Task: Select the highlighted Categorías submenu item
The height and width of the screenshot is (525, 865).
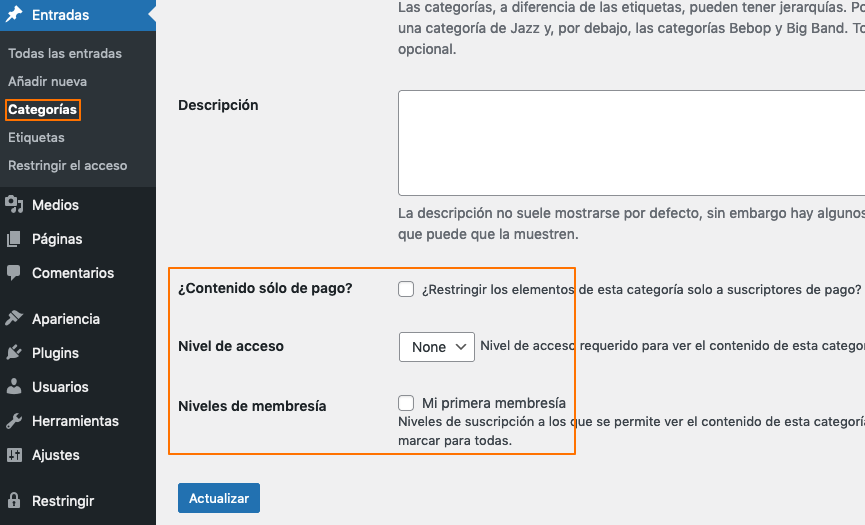Action: pyautogui.click(x=42, y=109)
